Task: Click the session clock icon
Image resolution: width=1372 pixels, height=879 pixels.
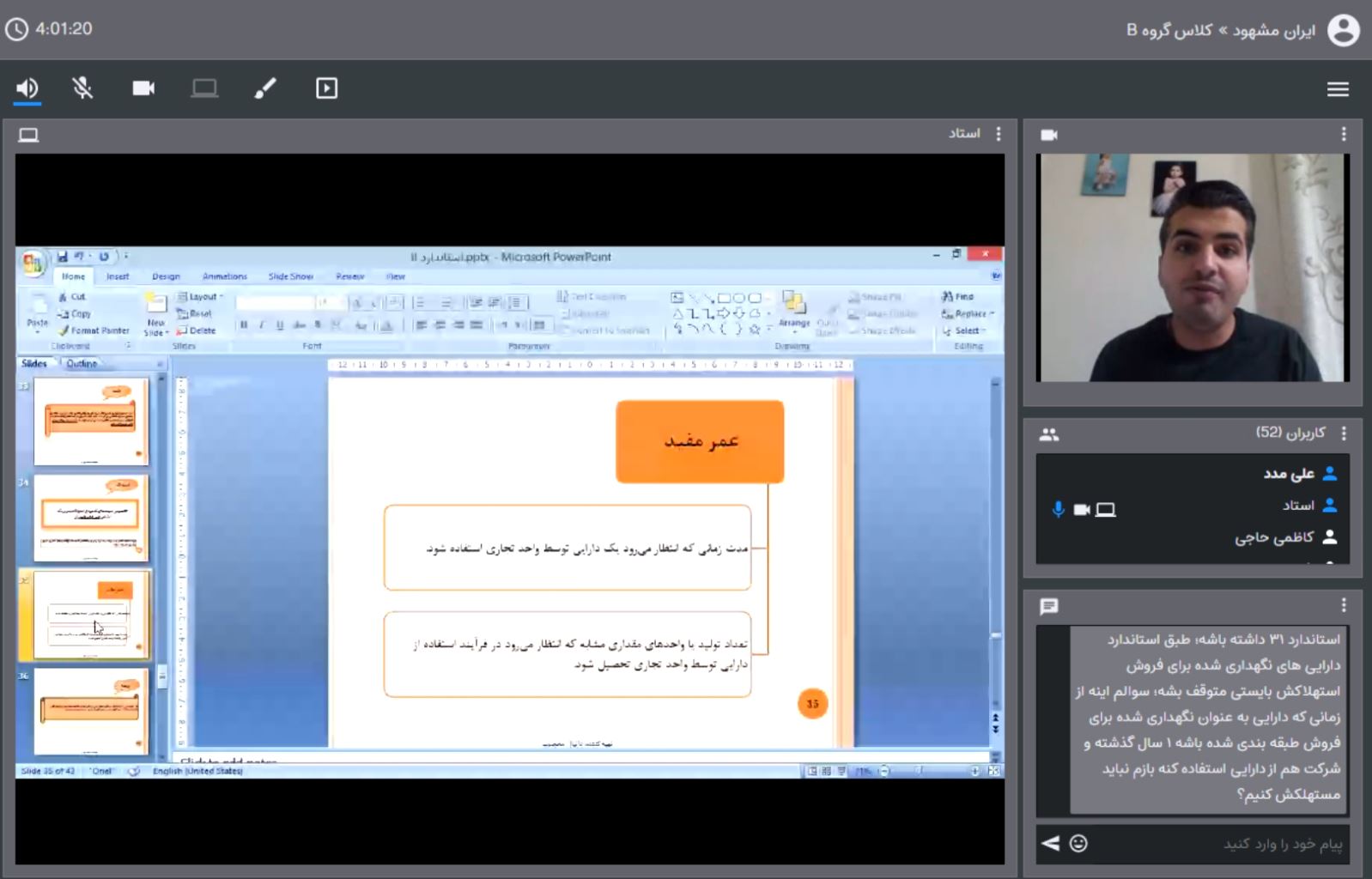Action: (x=16, y=29)
